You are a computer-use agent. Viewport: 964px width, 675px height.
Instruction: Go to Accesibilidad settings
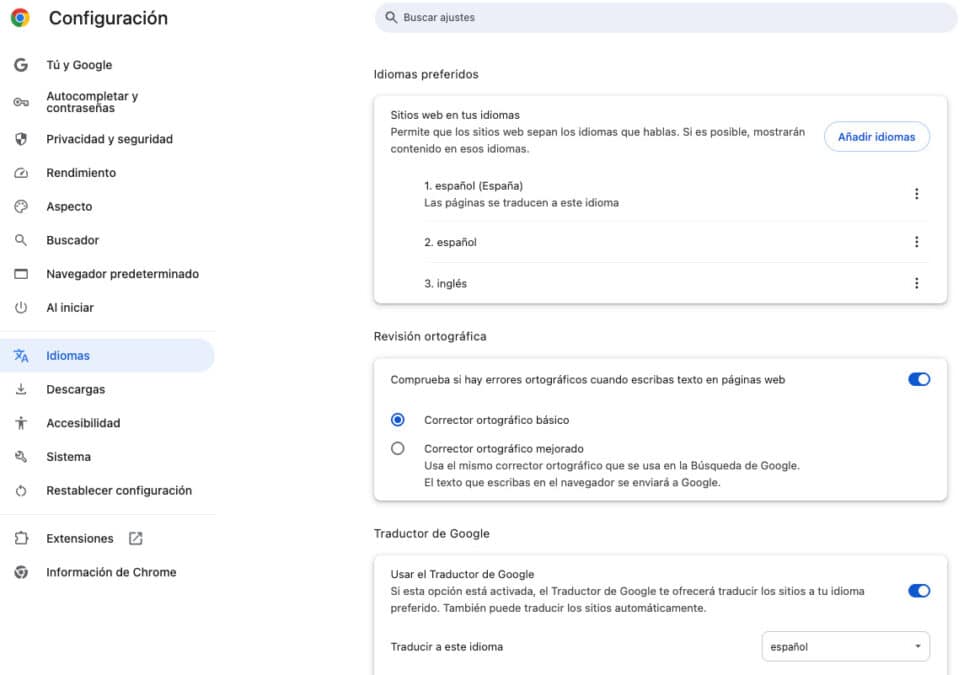tap(83, 423)
